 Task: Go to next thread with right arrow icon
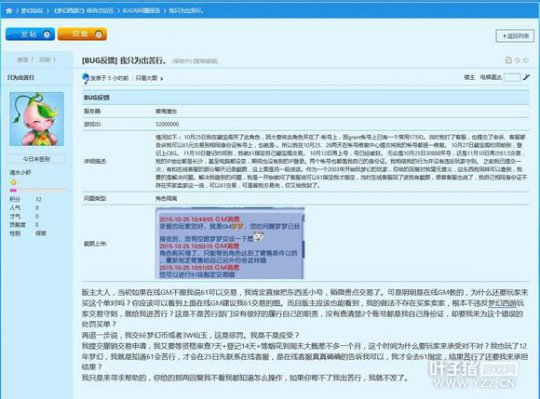[x=526, y=60]
